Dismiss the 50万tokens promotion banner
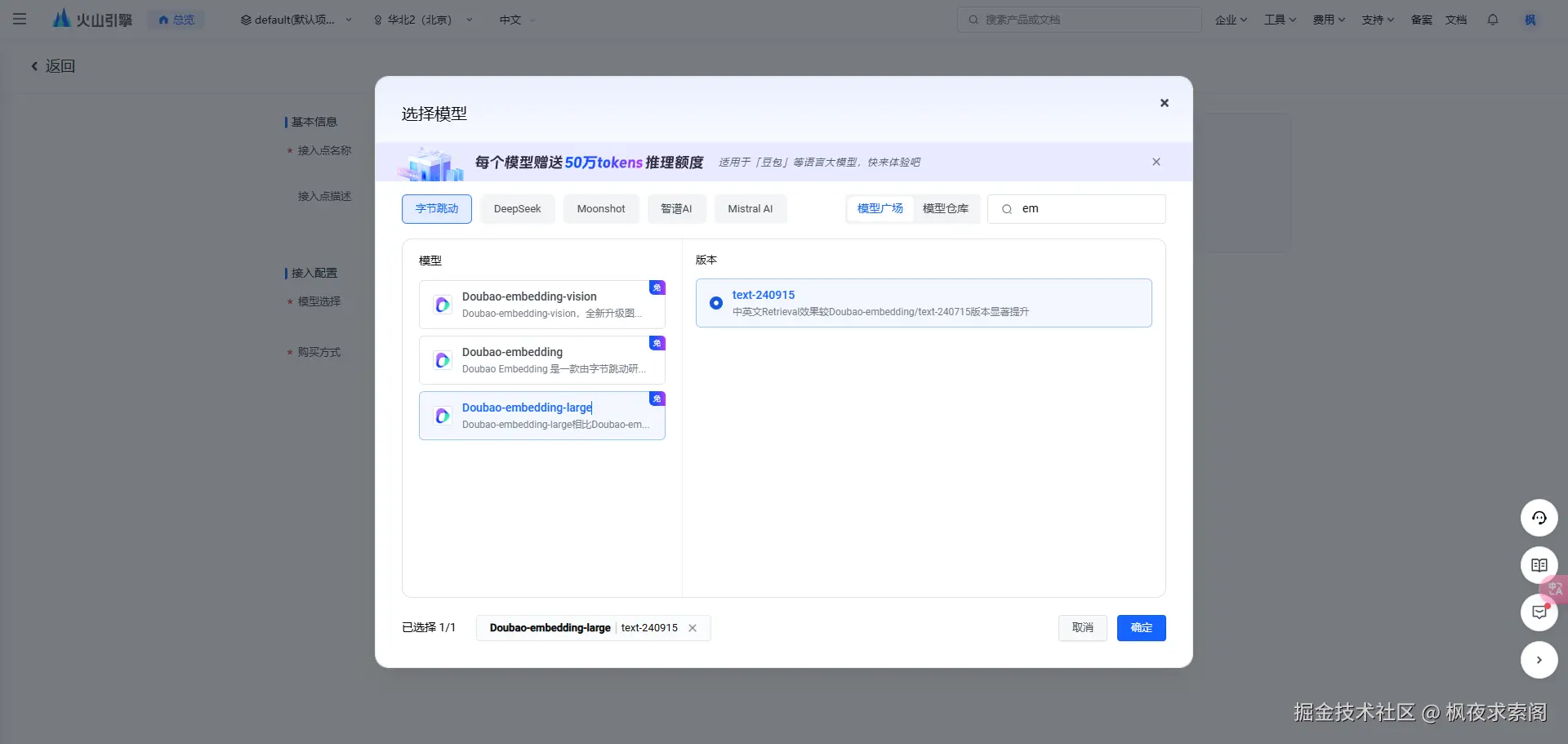The height and width of the screenshot is (744, 1568). [x=1156, y=162]
